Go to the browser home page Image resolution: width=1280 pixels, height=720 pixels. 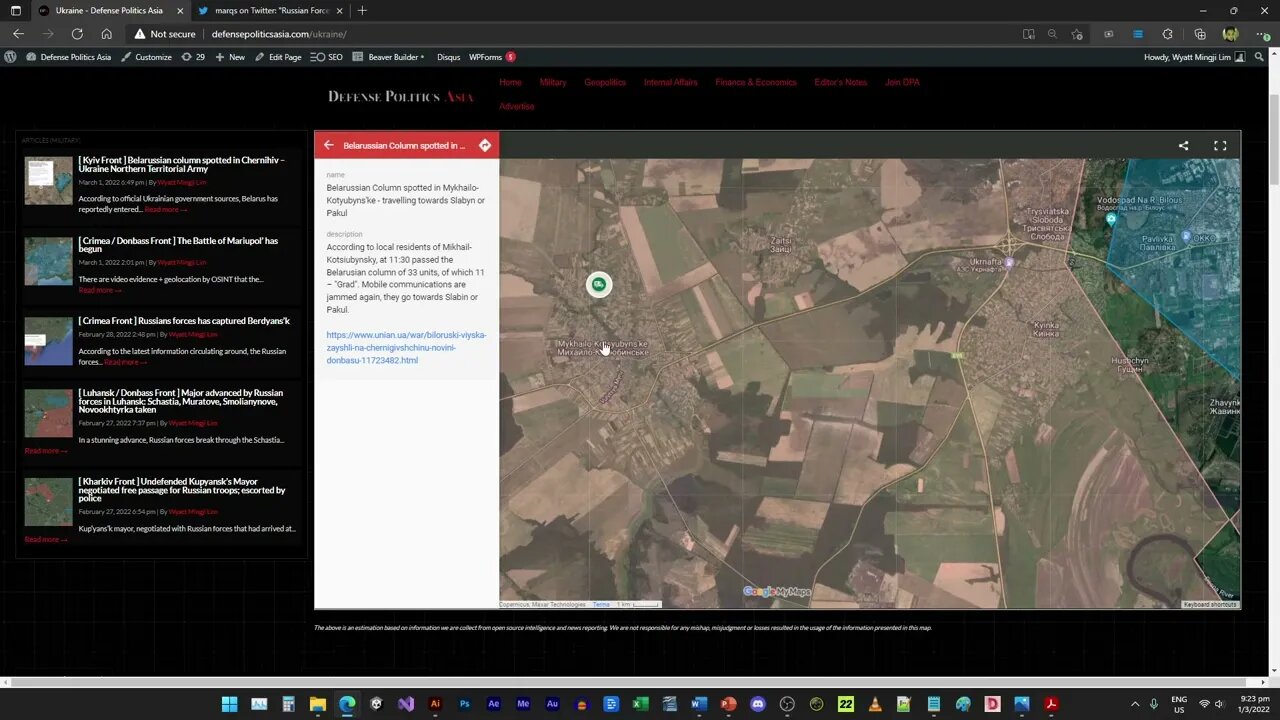point(107,34)
